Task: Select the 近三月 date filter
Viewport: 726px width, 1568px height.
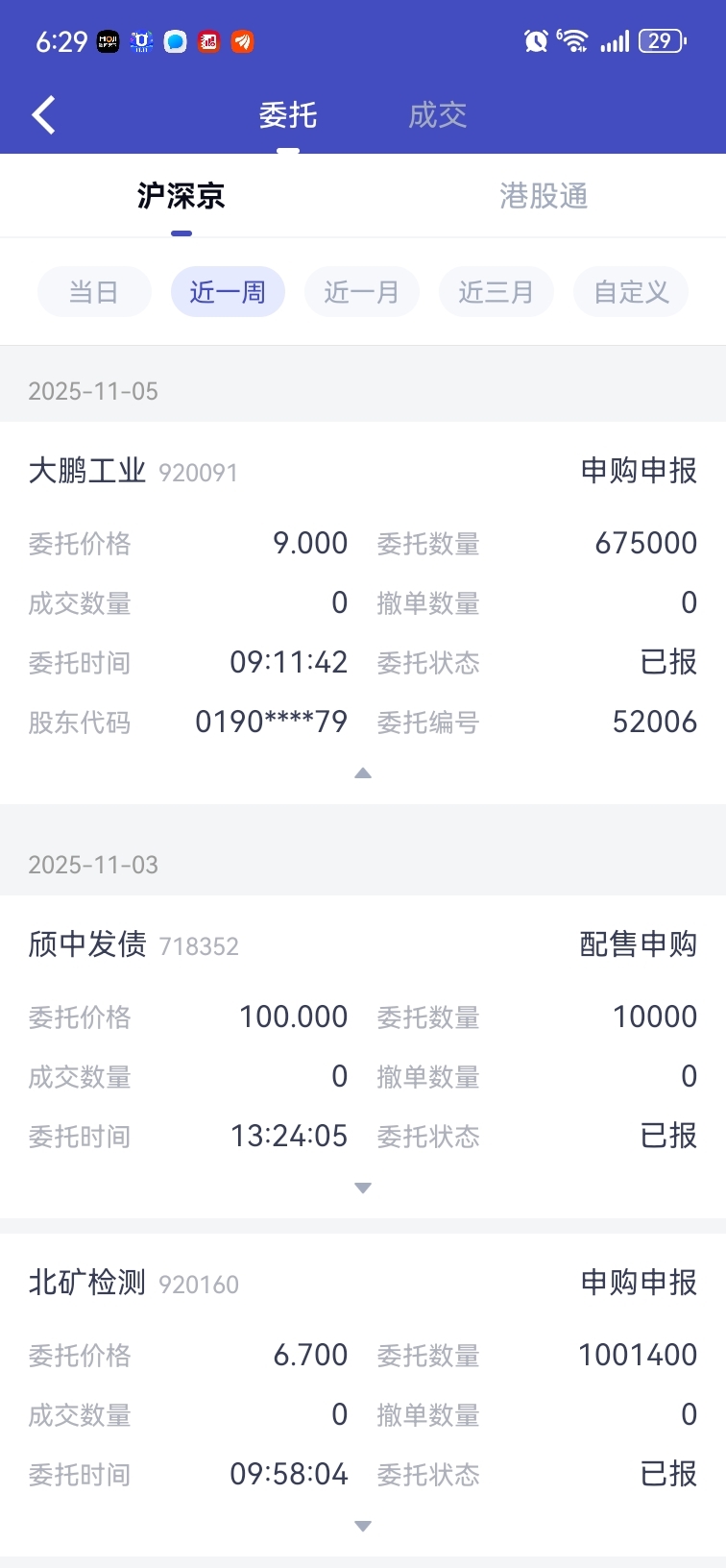Action: 496,291
